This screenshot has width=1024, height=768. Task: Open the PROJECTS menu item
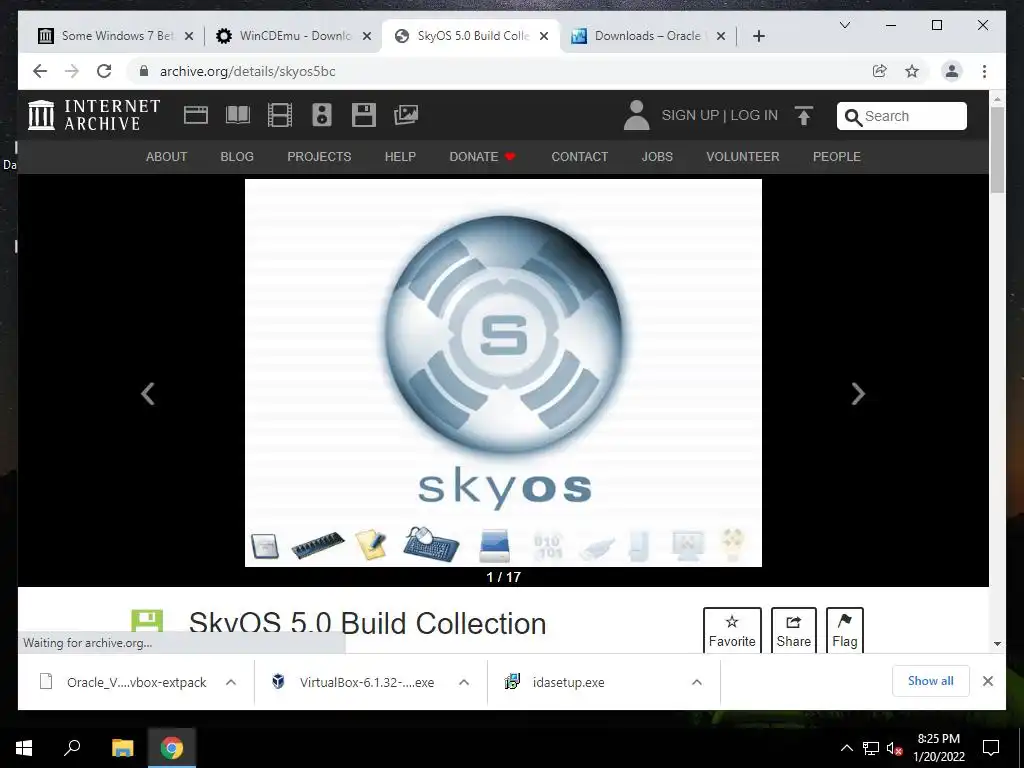[x=319, y=157]
